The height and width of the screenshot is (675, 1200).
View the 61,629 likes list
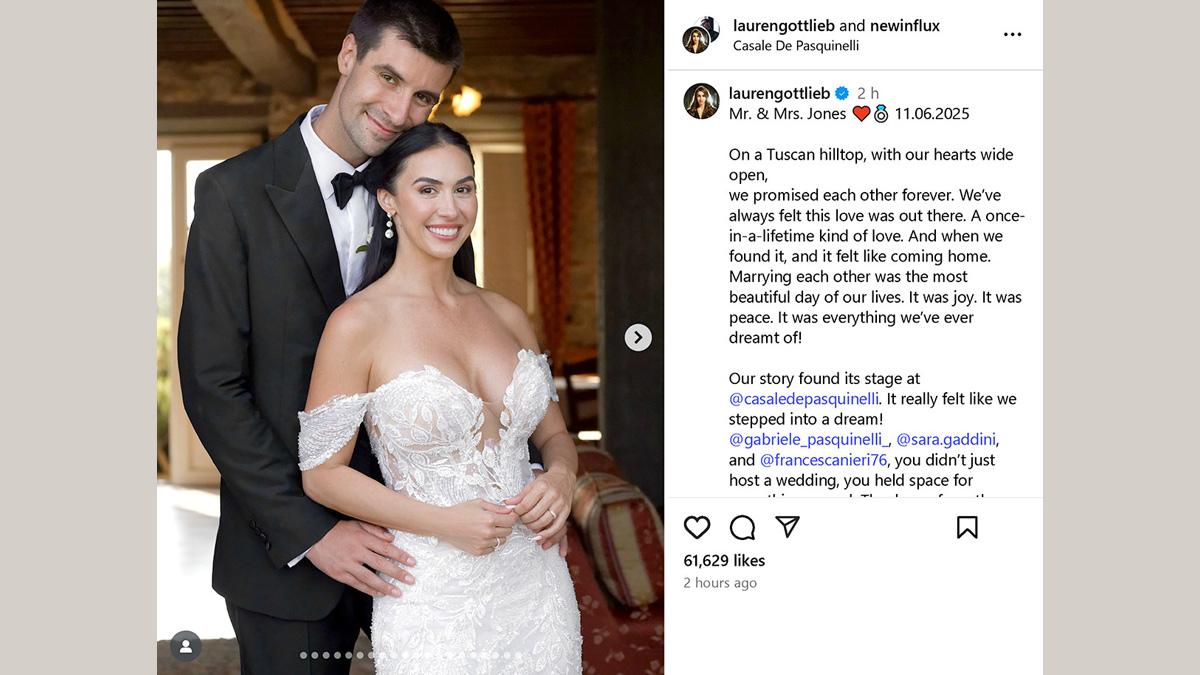pos(724,561)
